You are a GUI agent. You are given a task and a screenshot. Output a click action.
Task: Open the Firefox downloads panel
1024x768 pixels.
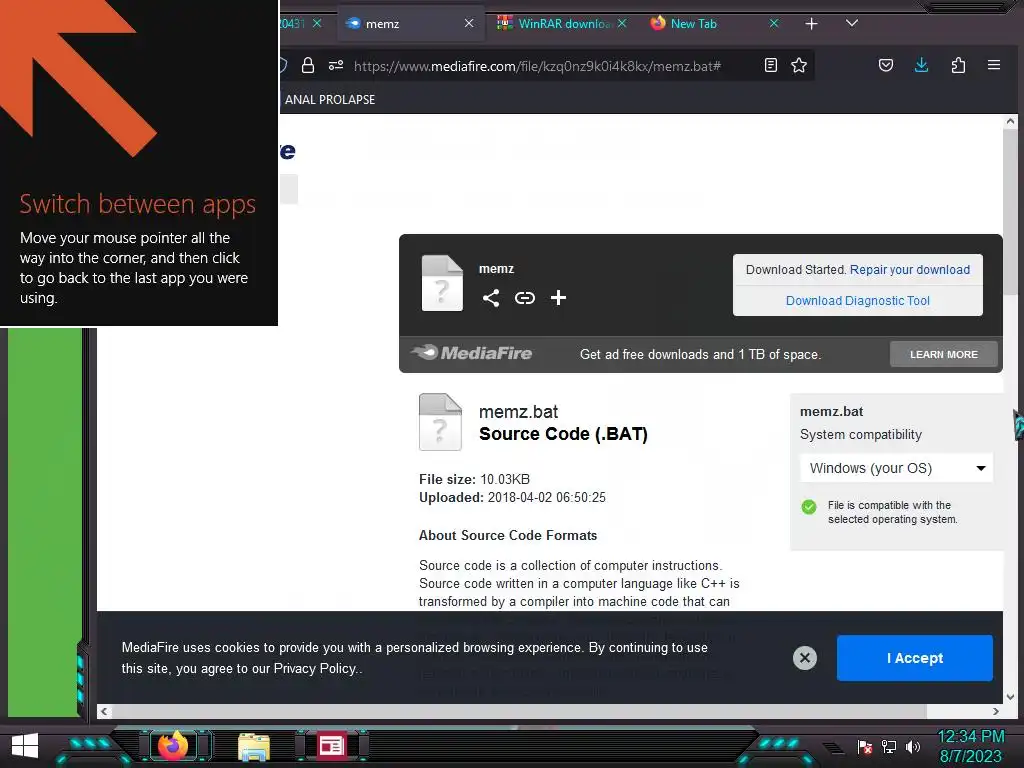coord(921,65)
